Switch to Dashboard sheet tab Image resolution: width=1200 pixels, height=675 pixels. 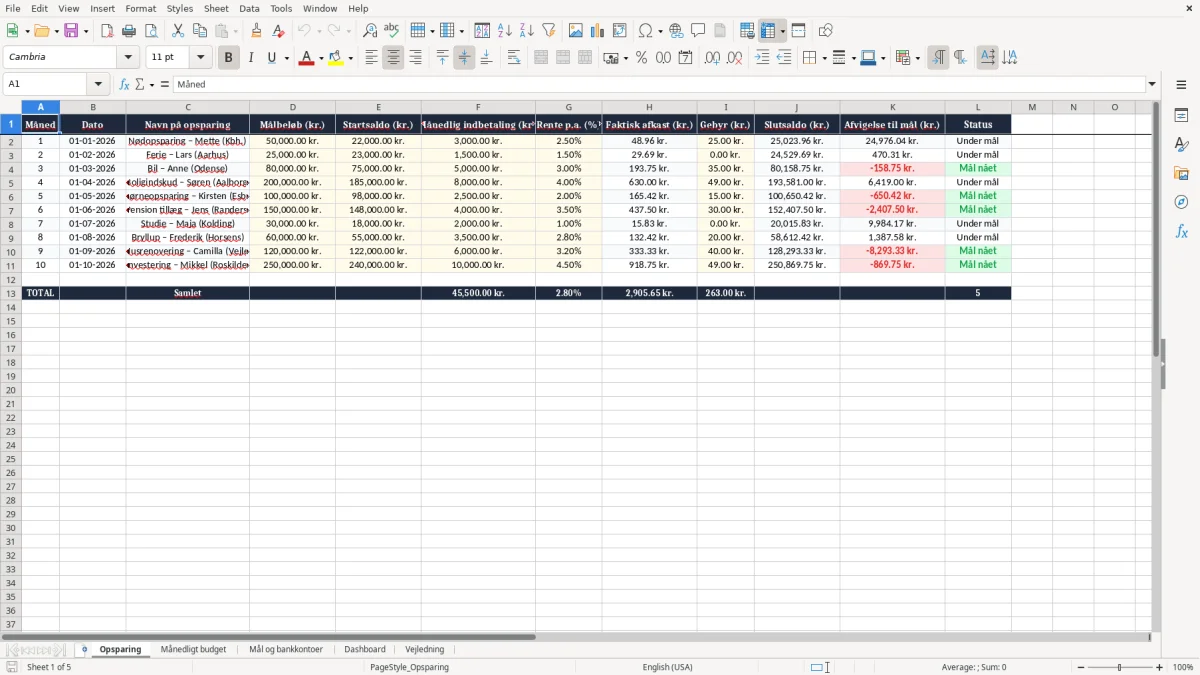pyautogui.click(x=365, y=649)
